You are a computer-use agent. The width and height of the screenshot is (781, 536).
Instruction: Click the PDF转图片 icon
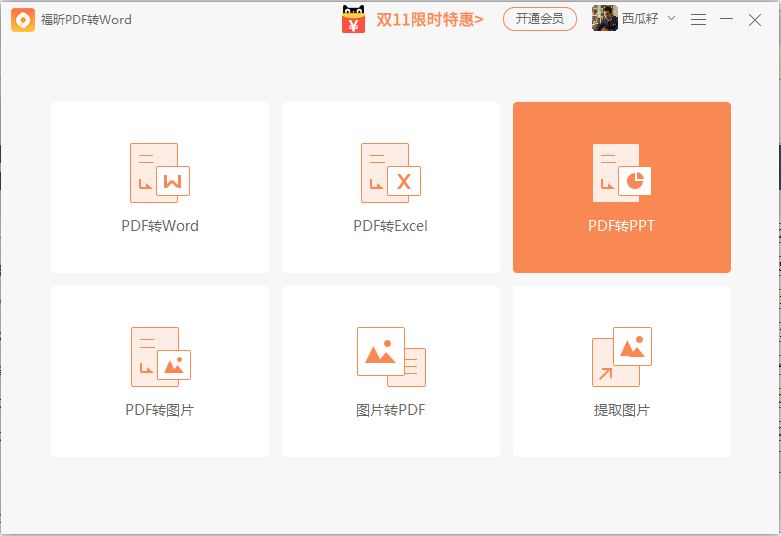pyautogui.click(x=160, y=357)
